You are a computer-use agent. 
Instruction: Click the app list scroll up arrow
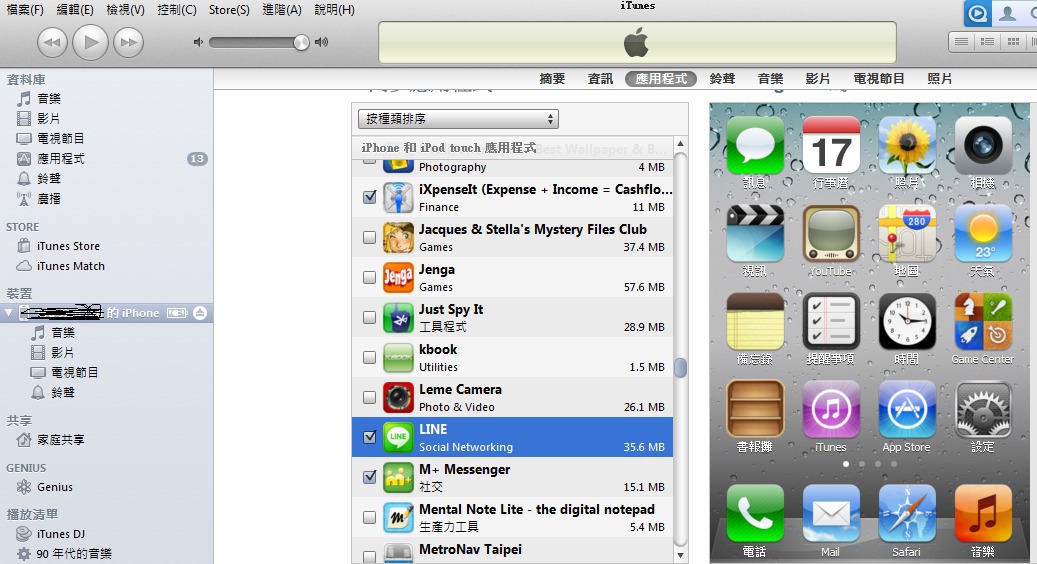[x=681, y=143]
